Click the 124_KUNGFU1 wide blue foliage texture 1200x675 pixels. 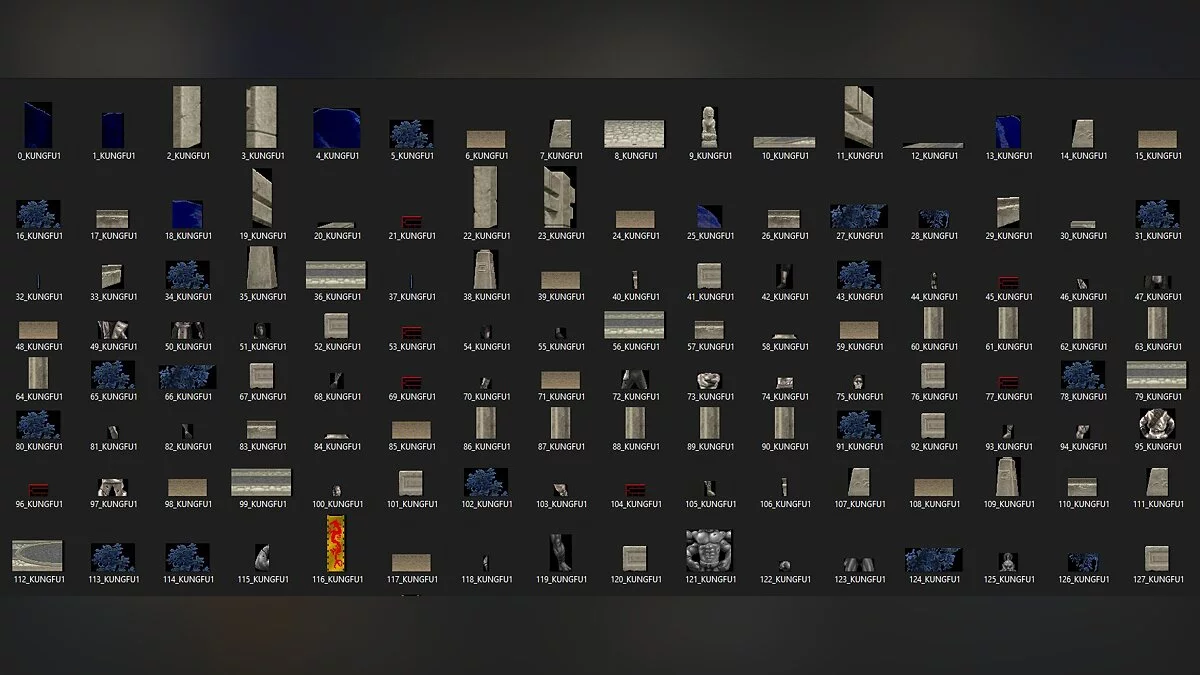(933, 559)
